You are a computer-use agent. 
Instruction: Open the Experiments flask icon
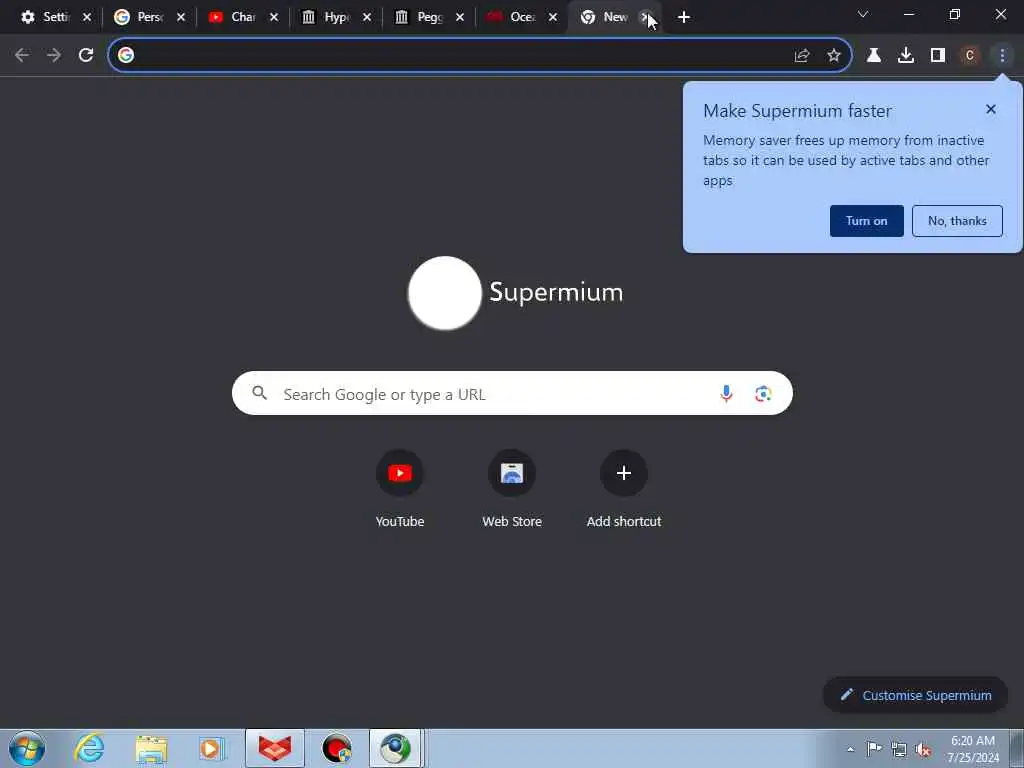pos(874,56)
